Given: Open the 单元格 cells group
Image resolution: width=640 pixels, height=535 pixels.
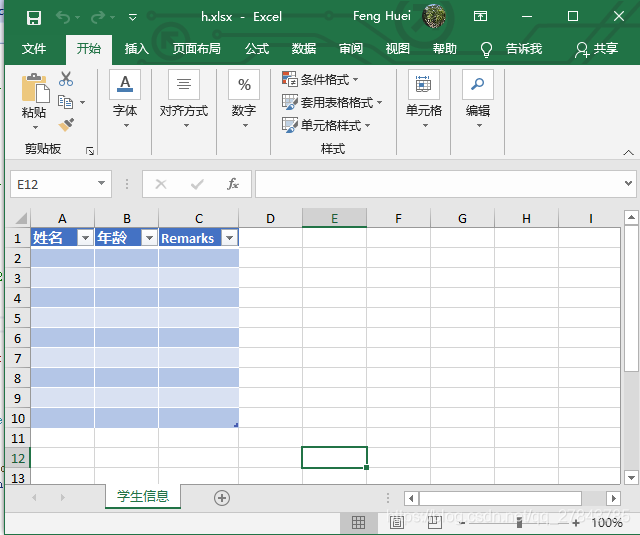Looking at the screenshot, I should (424, 99).
